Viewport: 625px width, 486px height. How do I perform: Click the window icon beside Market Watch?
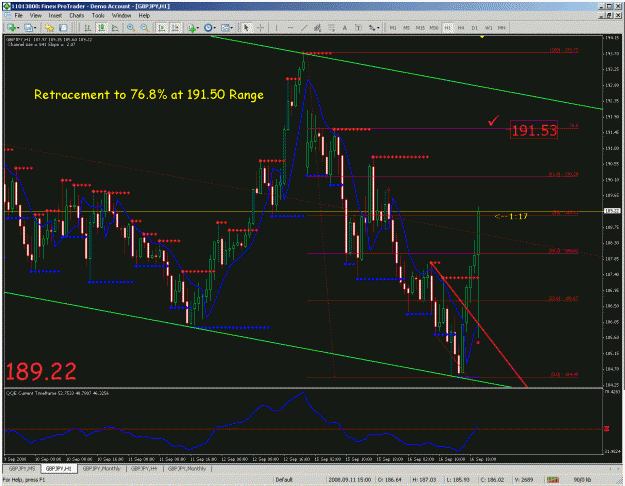click(x=63, y=28)
